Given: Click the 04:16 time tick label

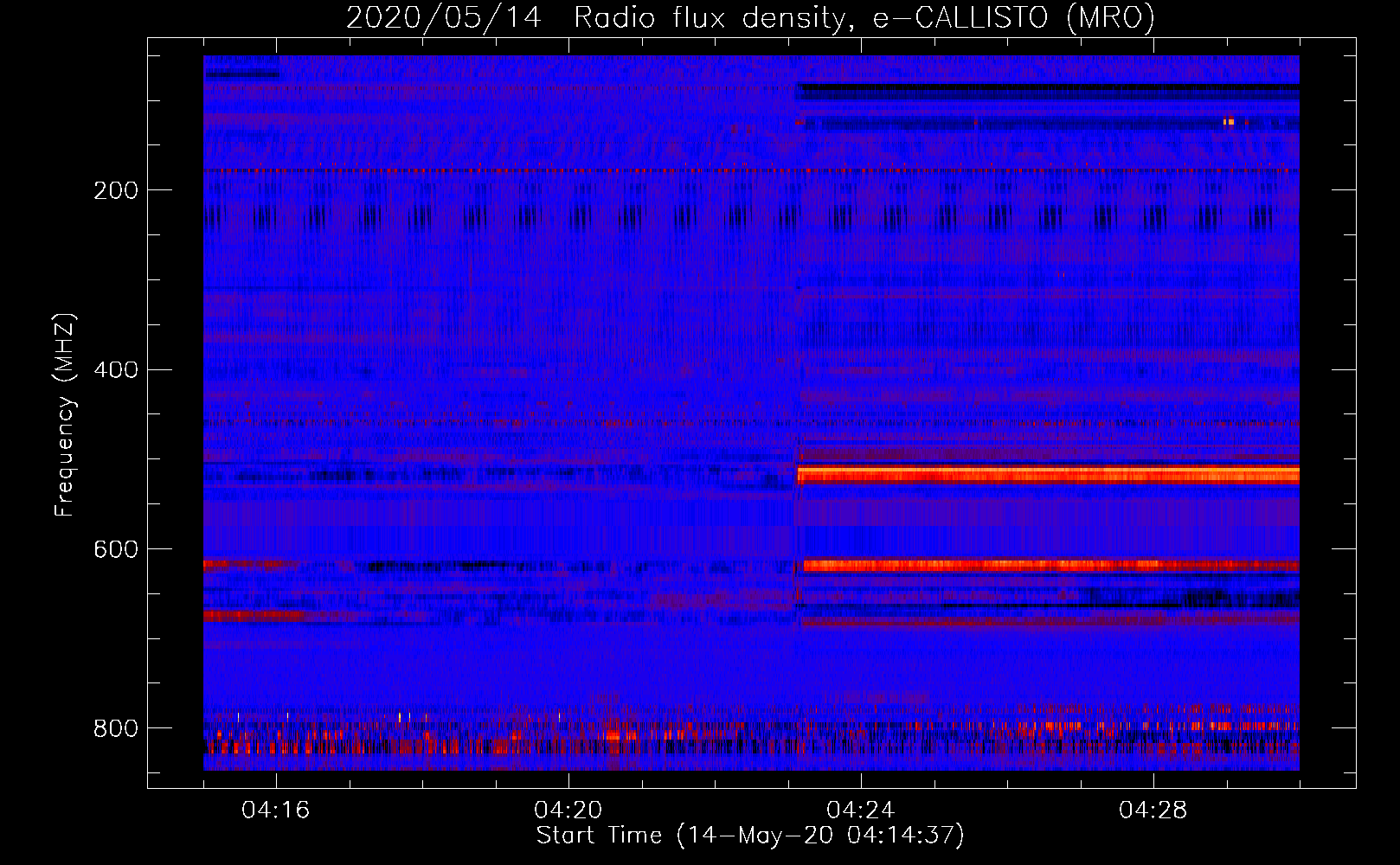Looking at the screenshot, I should point(276,810).
